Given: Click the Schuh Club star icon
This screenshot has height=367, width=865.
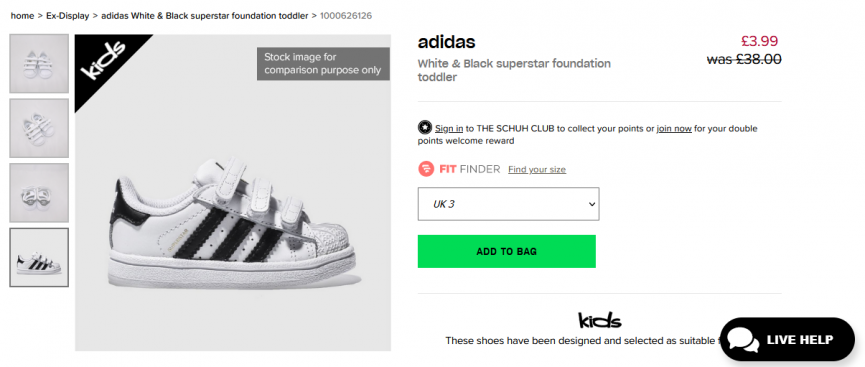Looking at the screenshot, I should coord(425,128).
